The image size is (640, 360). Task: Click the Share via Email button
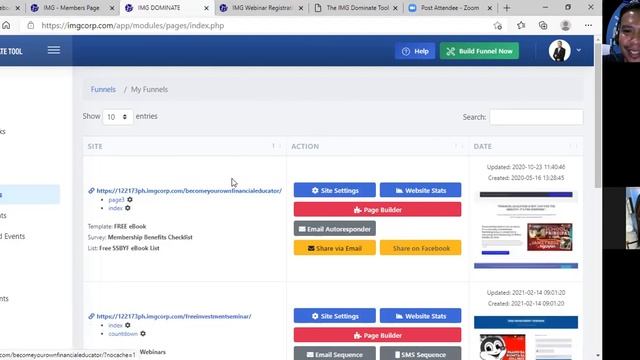335,248
